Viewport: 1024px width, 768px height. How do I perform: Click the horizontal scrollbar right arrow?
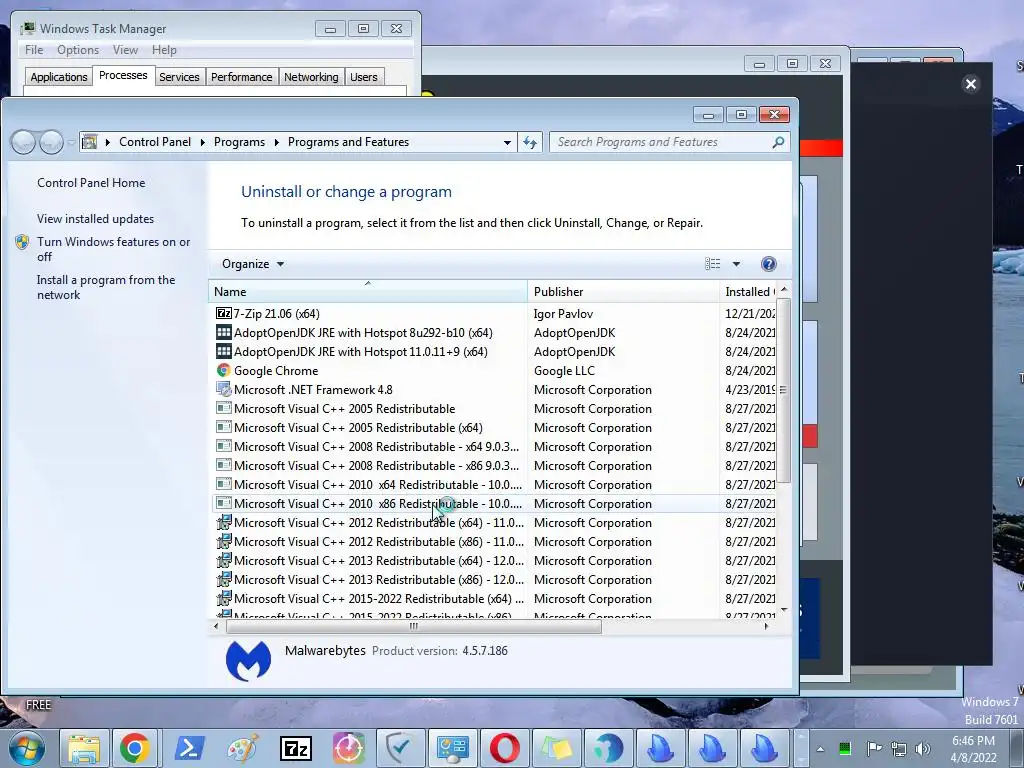pyautogui.click(x=766, y=626)
